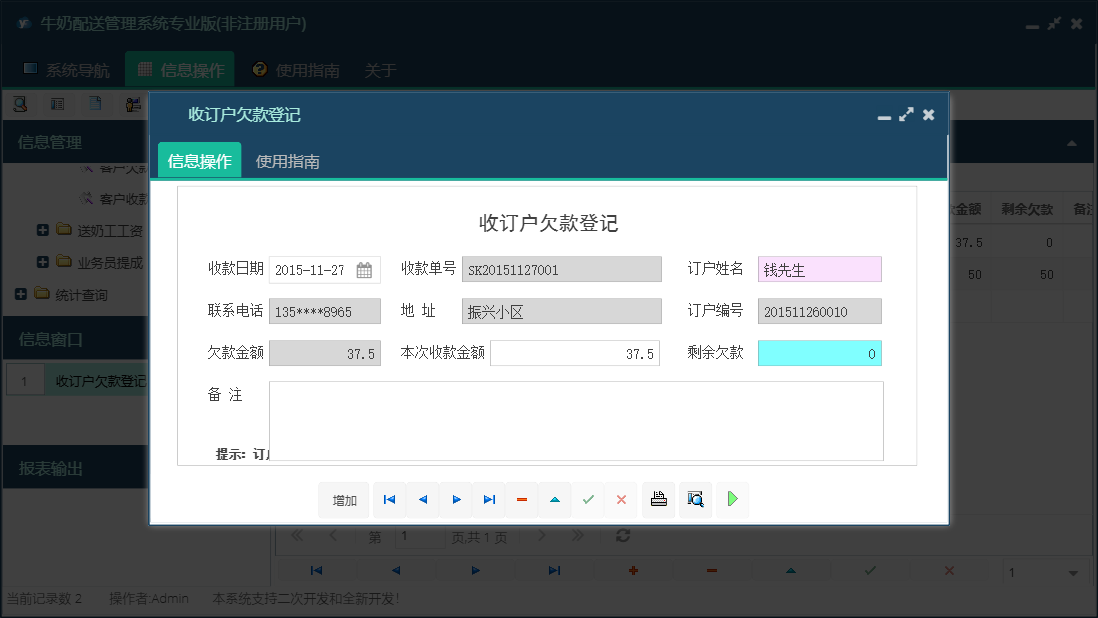
Task: Open the print icon in dialog toolbar
Action: coord(658,499)
